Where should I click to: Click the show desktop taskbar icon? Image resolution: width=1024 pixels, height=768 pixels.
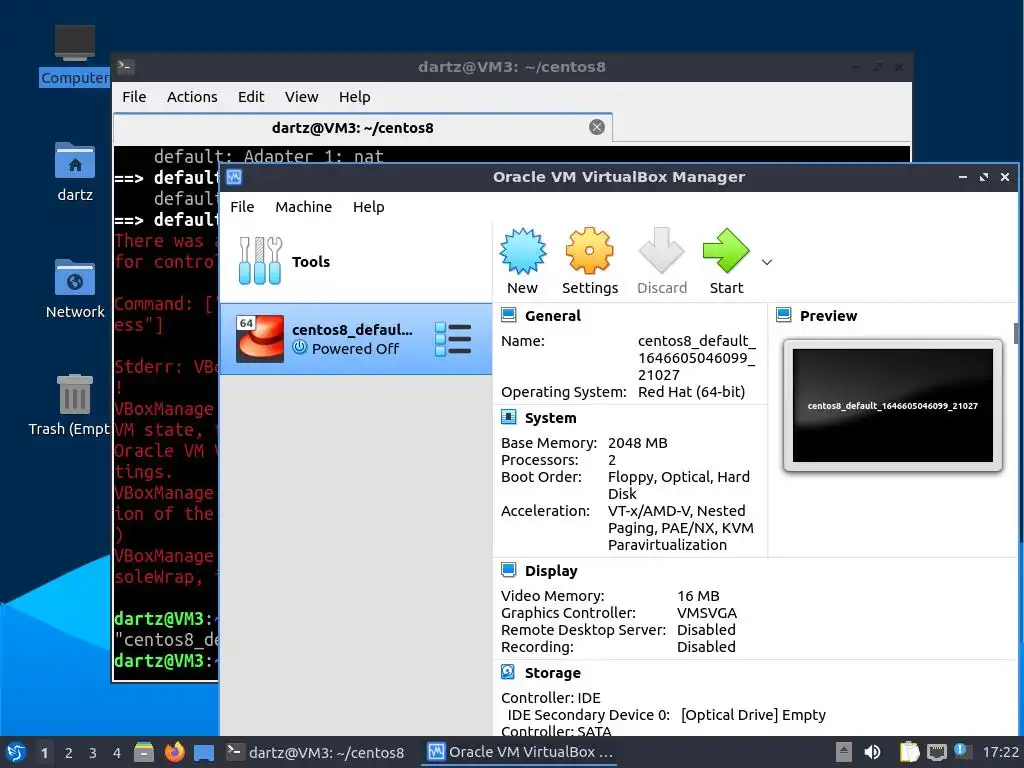click(x=204, y=753)
